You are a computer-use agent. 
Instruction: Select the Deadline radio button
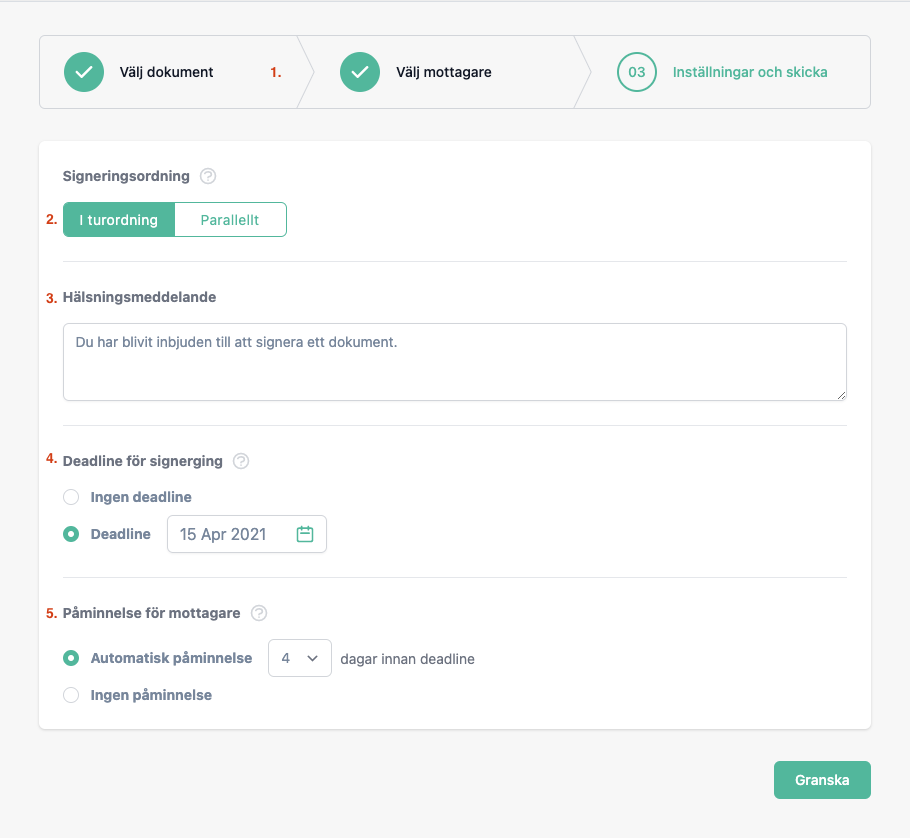point(71,534)
